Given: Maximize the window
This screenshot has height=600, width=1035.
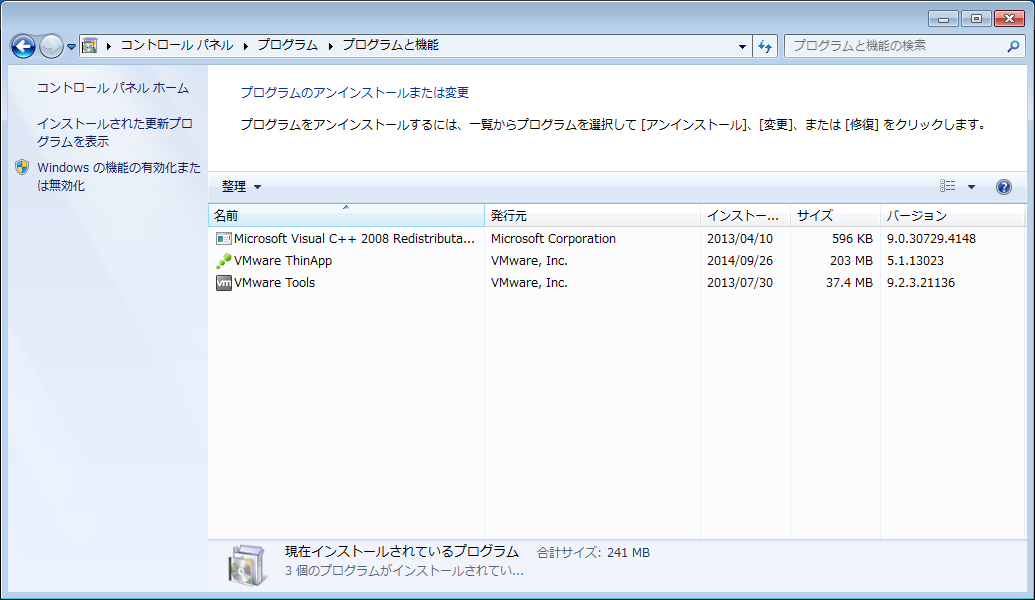Looking at the screenshot, I should (x=976, y=18).
